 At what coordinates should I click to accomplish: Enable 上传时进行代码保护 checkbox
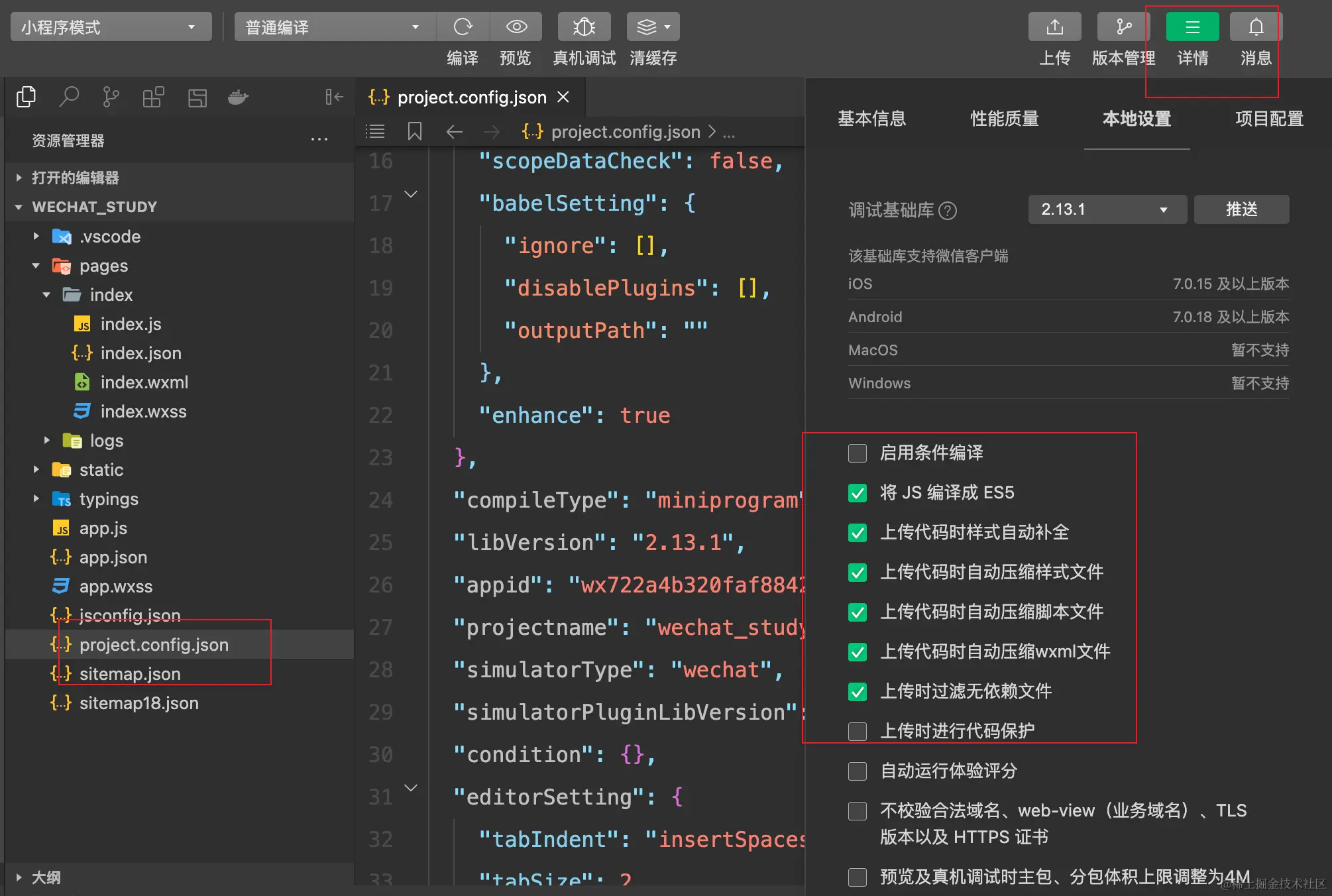point(858,732)
